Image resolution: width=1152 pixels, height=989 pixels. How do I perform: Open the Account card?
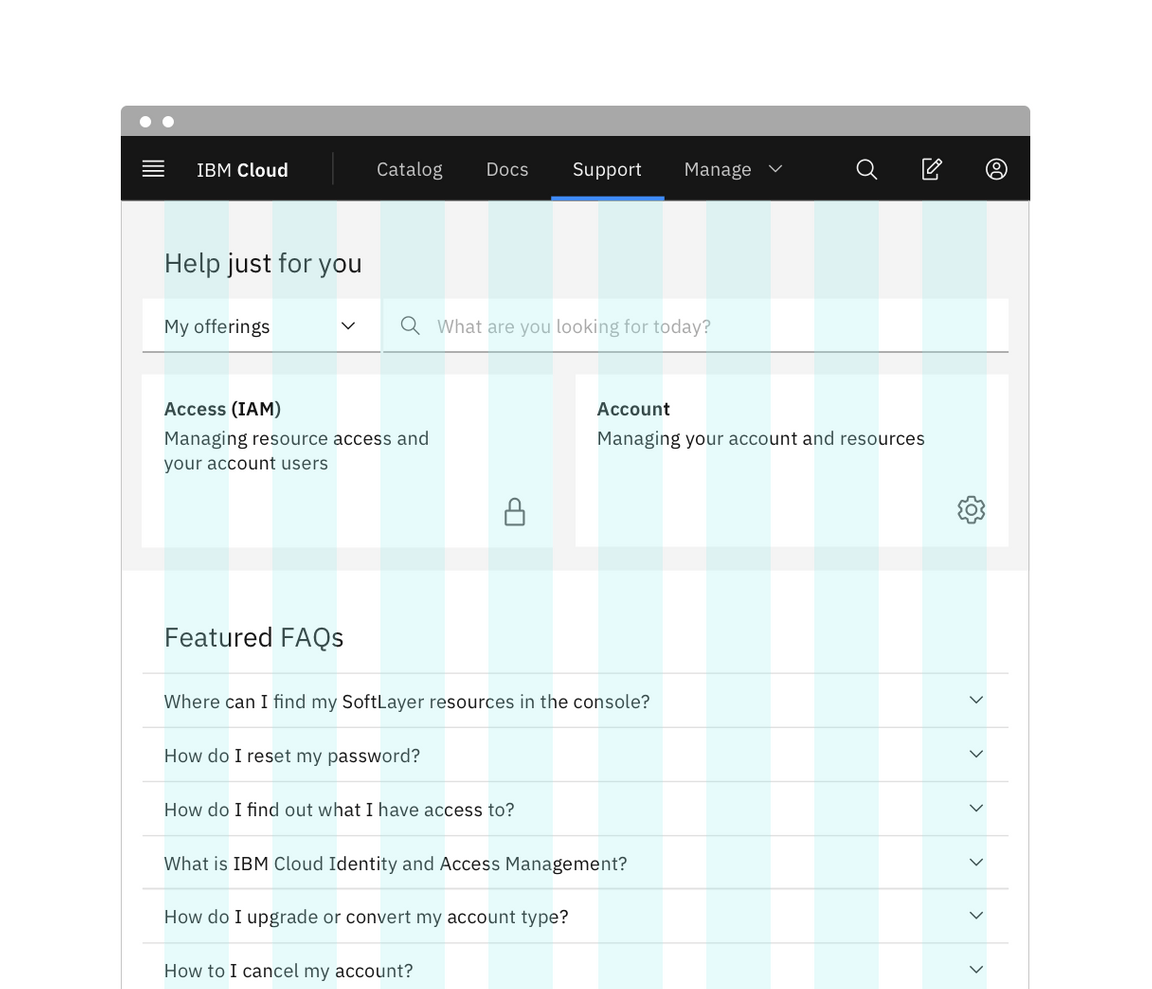click(x=791, y=460)
